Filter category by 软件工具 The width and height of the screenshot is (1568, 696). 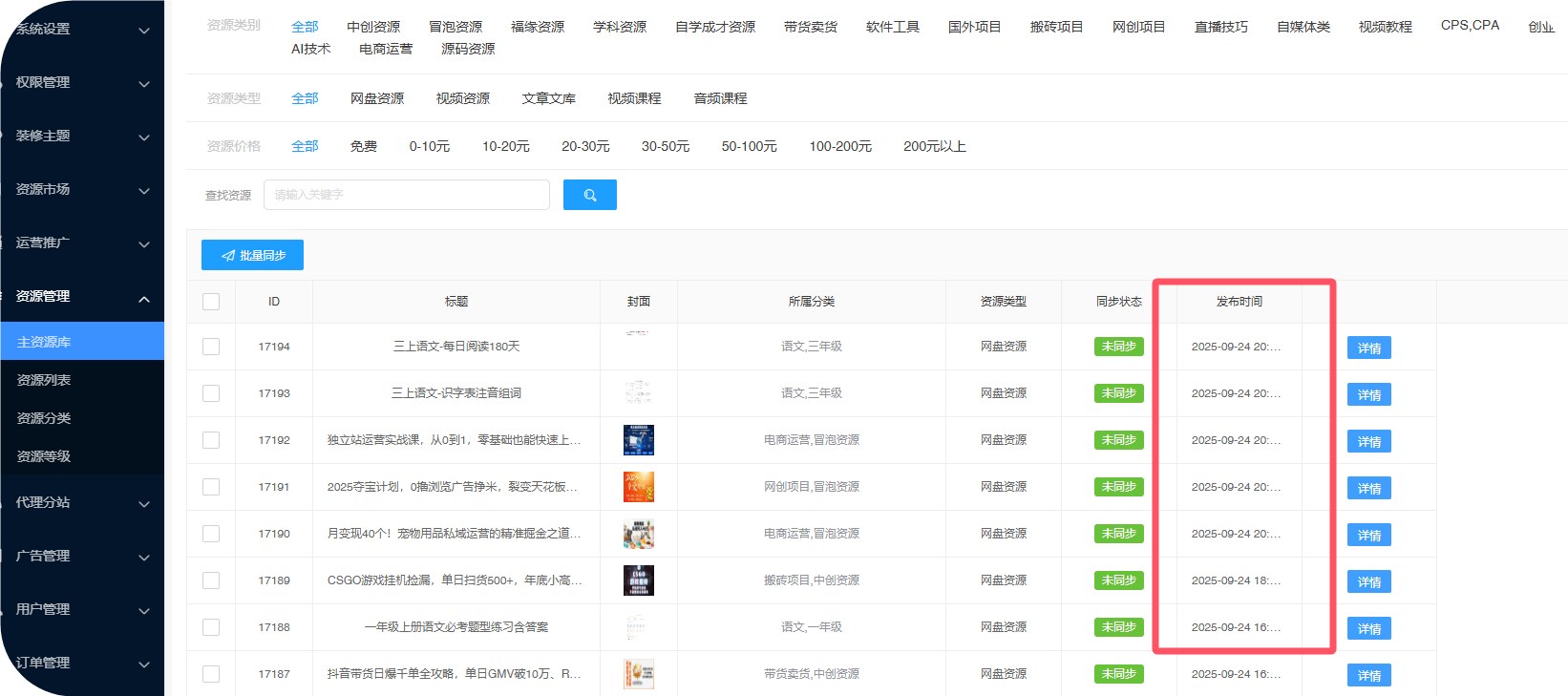tap(892, 27)
